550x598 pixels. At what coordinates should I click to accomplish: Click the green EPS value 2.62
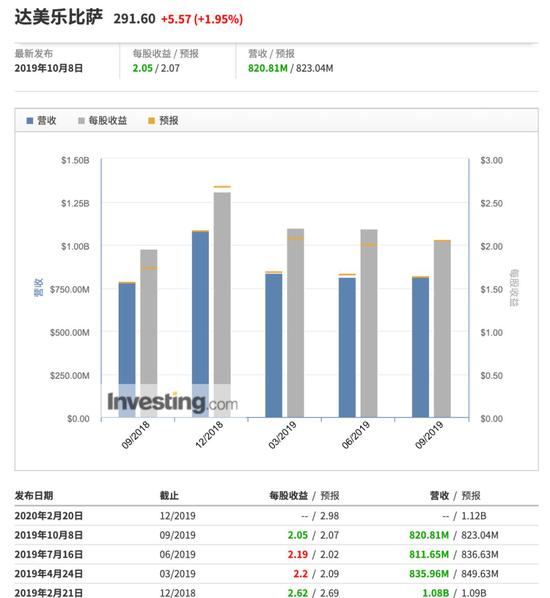(x=298, y=593)
